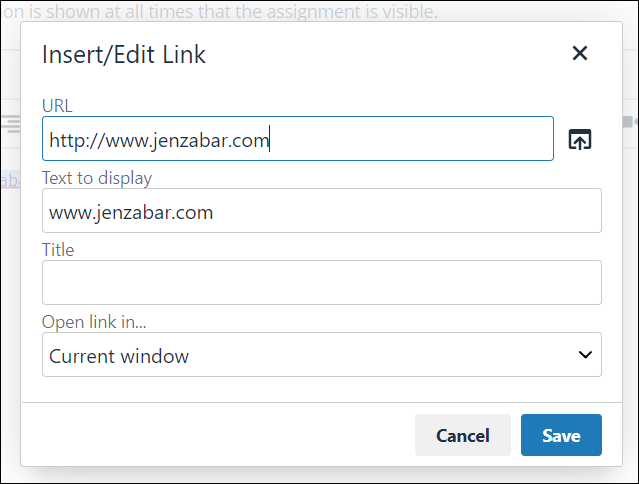Click the highlighted text left of the dialog
The image size is (639, 484).
coord(10,180)
